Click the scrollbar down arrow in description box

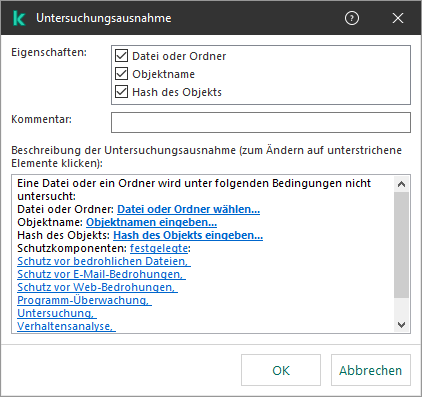pyautogui.click(x=401, y=324)
